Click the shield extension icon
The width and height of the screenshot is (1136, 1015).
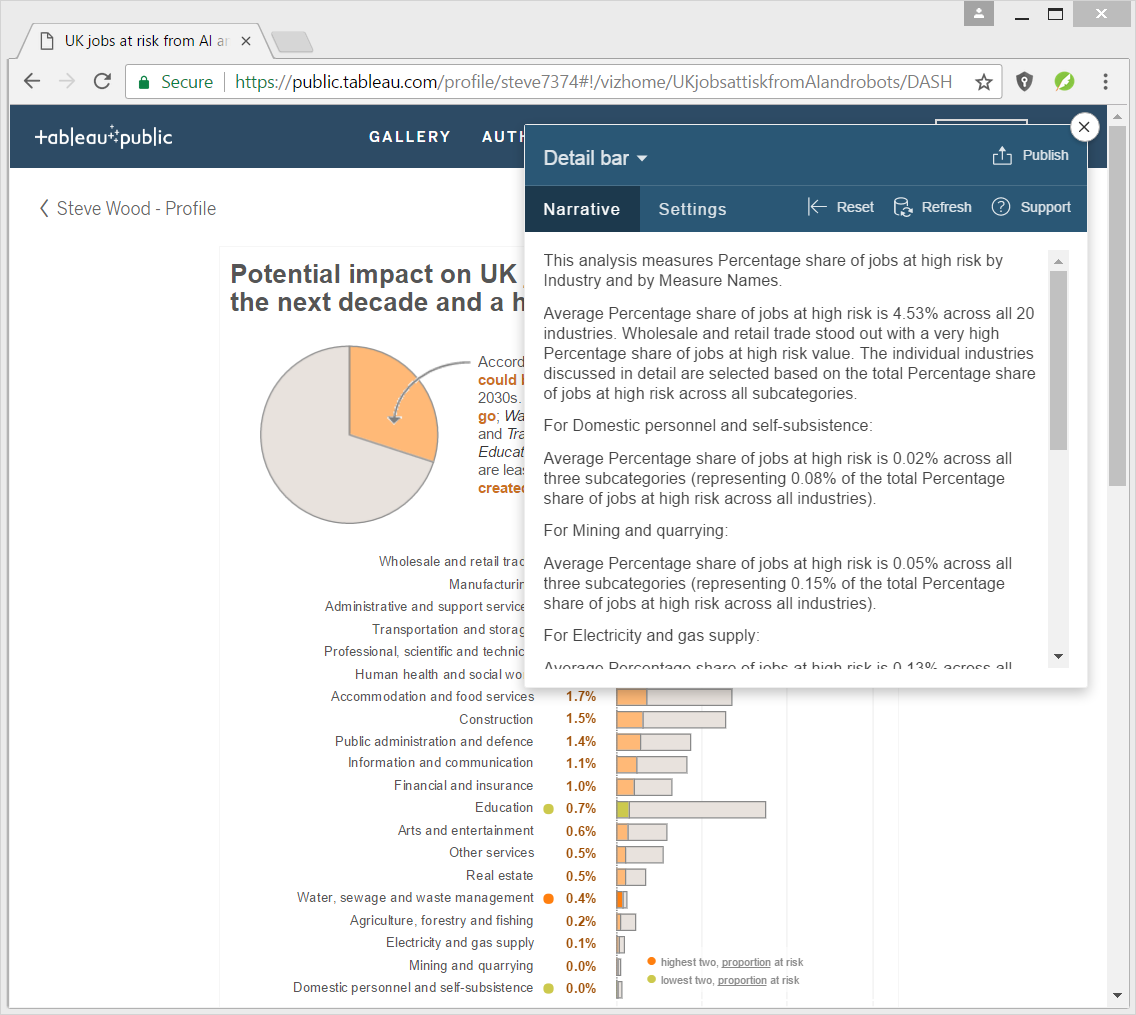(1024, 82)
